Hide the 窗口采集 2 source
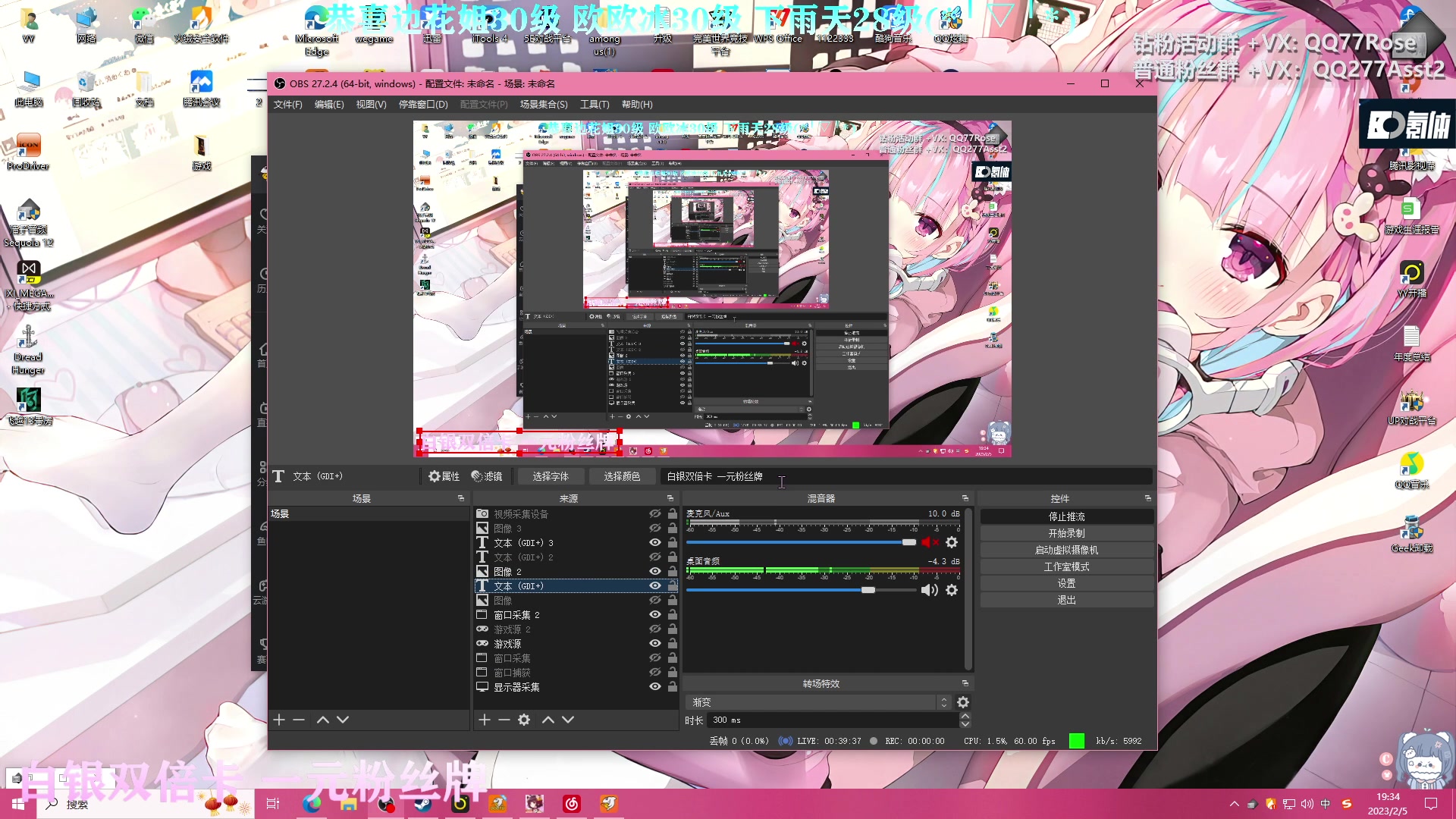 pos(655,614)
